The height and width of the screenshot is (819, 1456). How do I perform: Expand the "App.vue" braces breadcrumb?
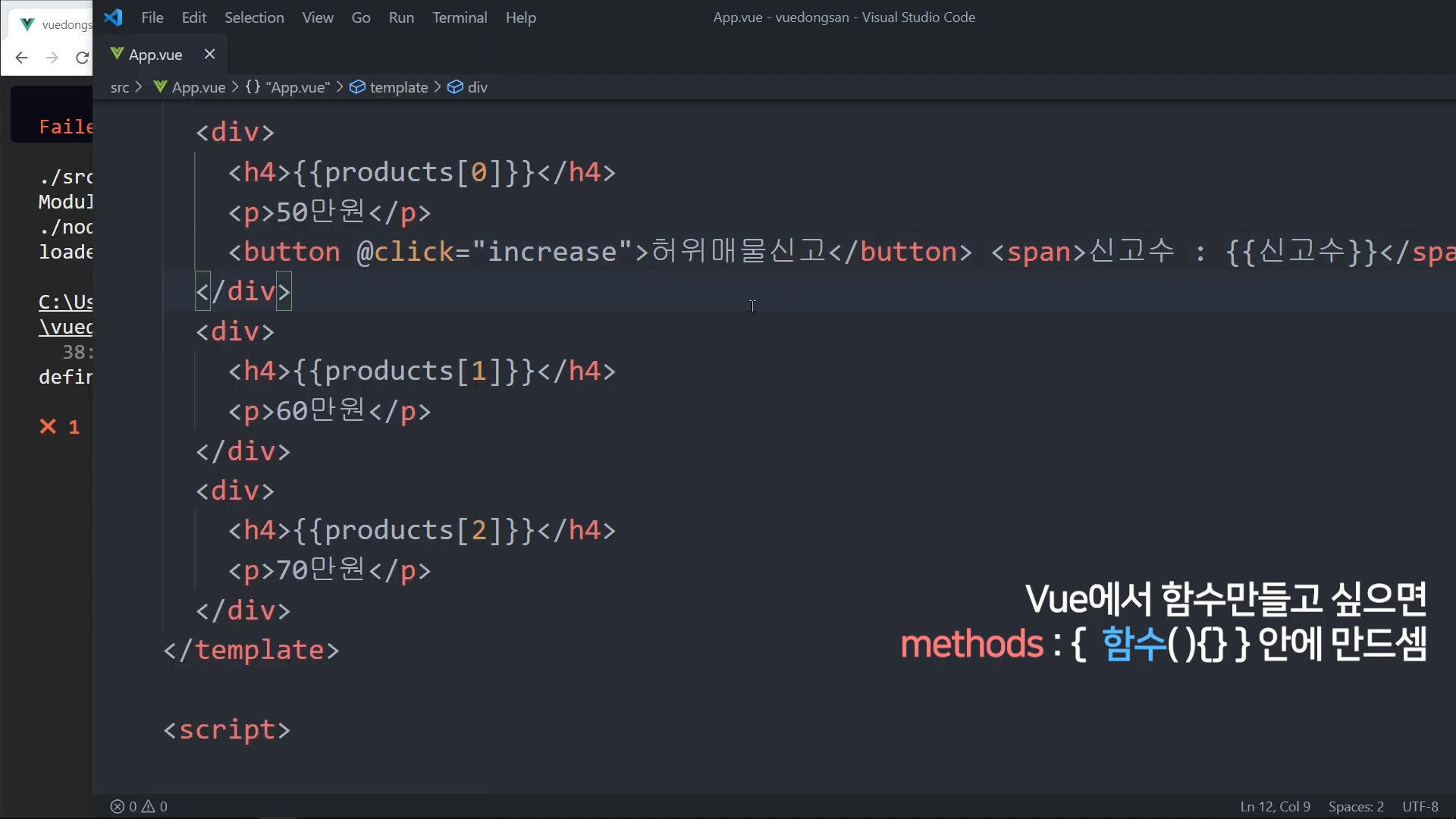(x=288, y=87)
